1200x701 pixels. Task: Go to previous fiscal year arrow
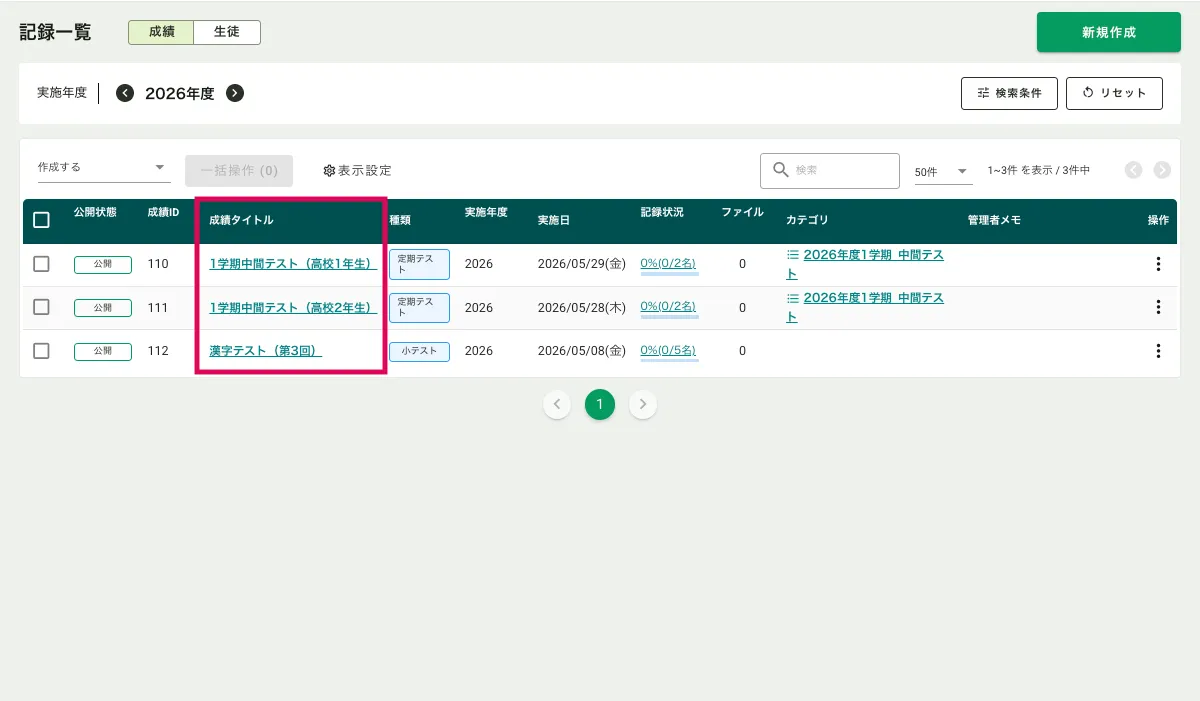click(125, 93)
